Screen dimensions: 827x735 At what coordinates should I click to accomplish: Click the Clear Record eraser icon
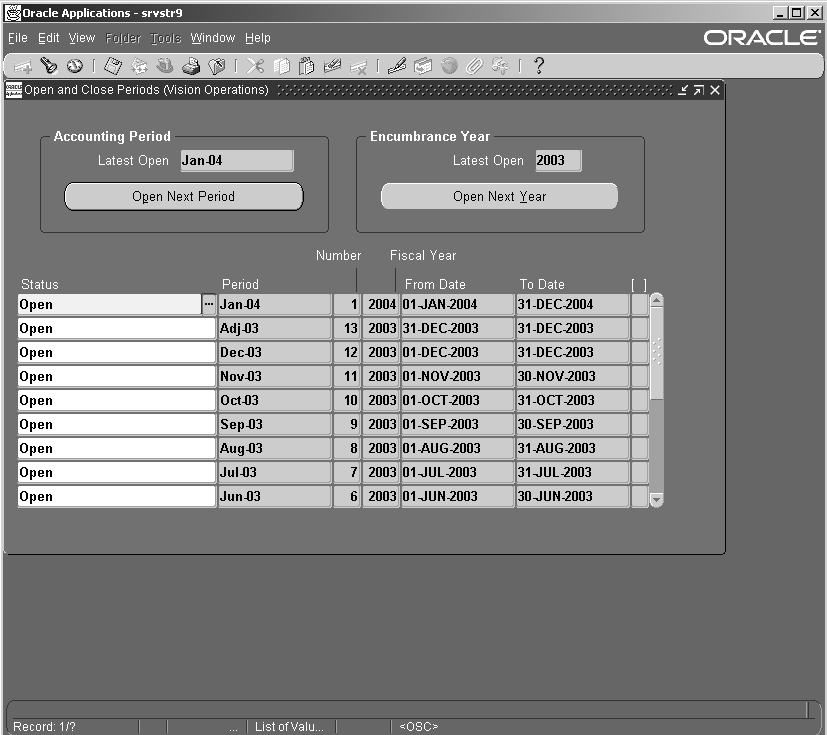pyautogui.click(x=332, y=66)
